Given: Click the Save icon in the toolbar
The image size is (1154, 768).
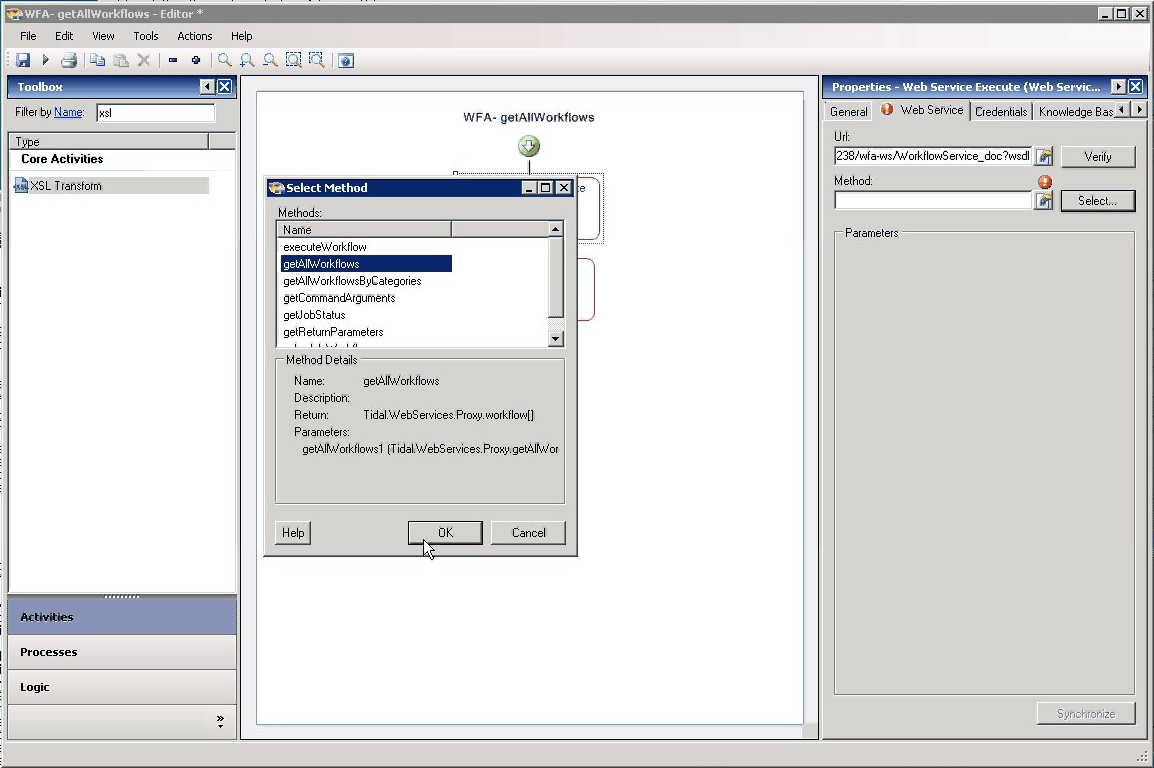Looking at the screenshot, I should point(23,61).
